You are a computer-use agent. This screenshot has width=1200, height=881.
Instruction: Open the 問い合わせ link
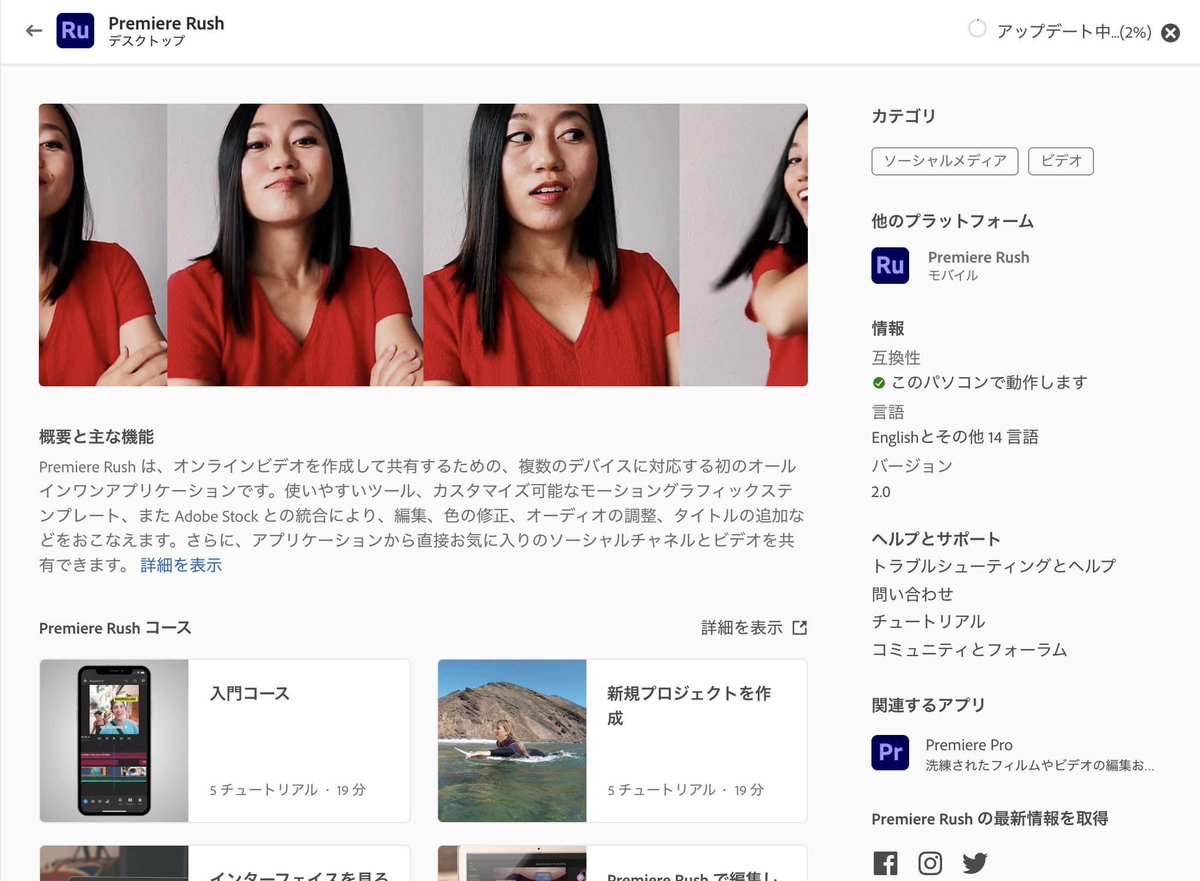pos(913,594)
